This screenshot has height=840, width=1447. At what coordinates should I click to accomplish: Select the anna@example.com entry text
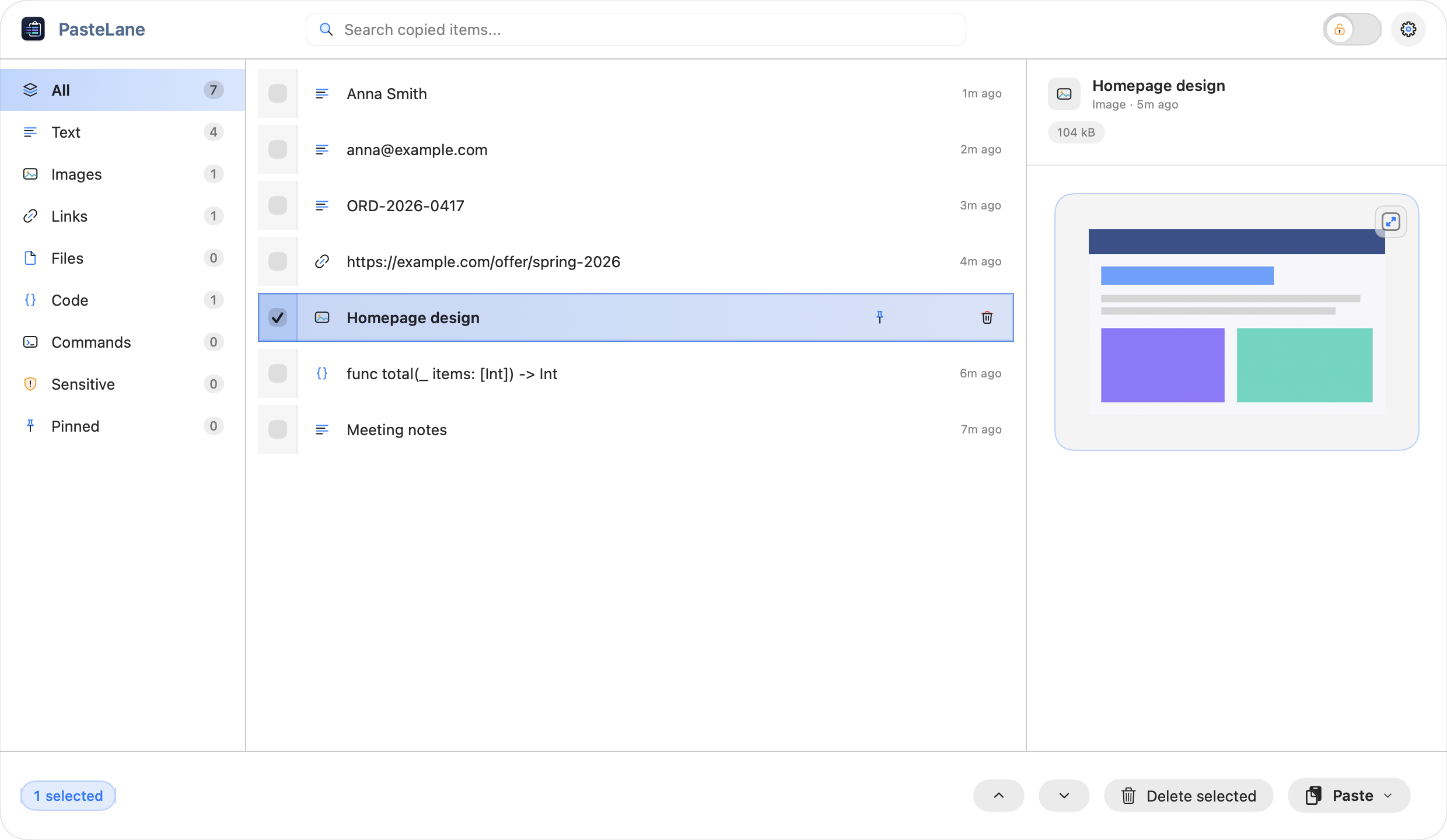tap(417, 149)
